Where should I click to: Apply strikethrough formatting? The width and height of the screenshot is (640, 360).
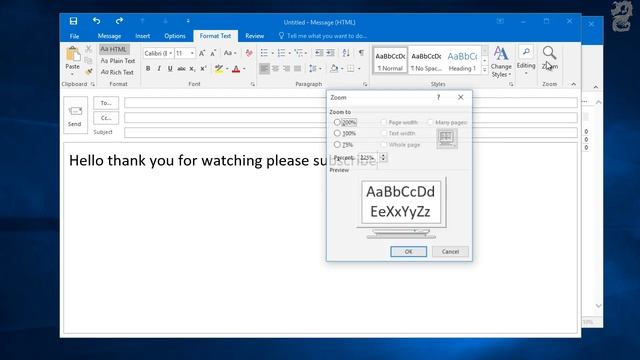pos(181,69)
